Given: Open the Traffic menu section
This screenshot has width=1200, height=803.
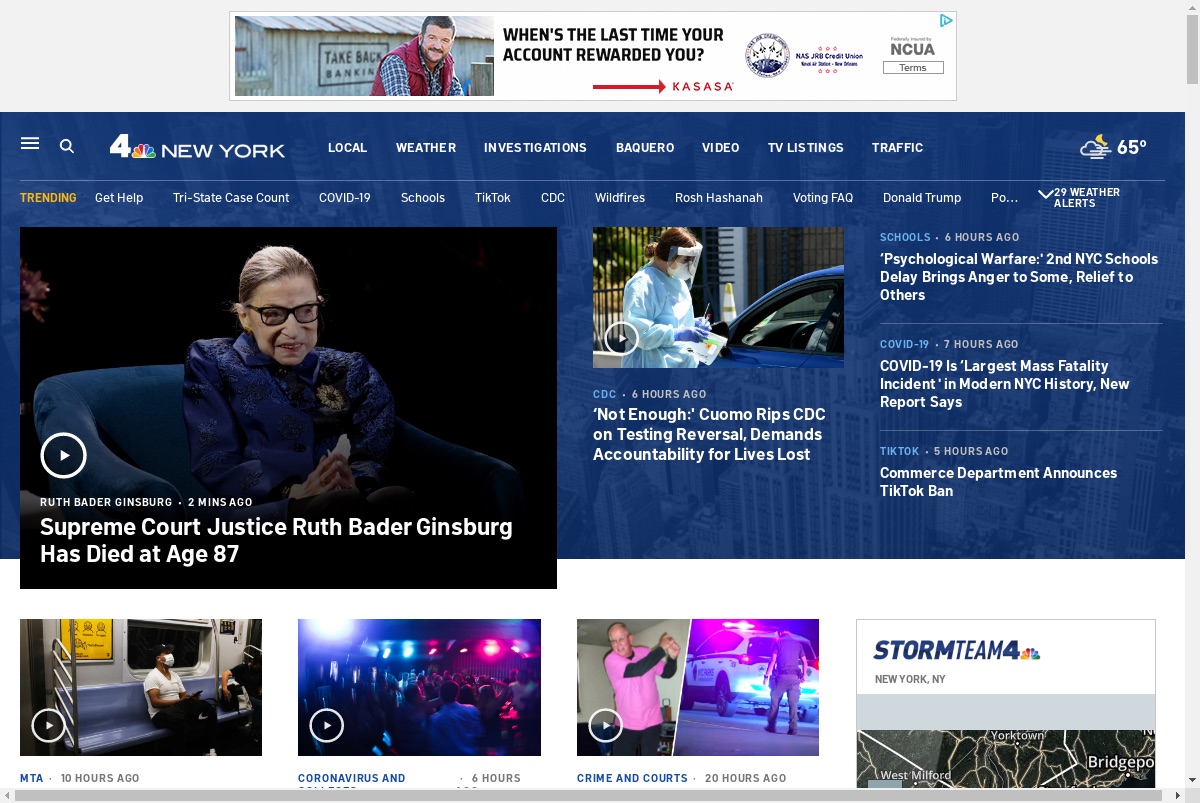Looking at the screenshot, I should coord(897,147).
